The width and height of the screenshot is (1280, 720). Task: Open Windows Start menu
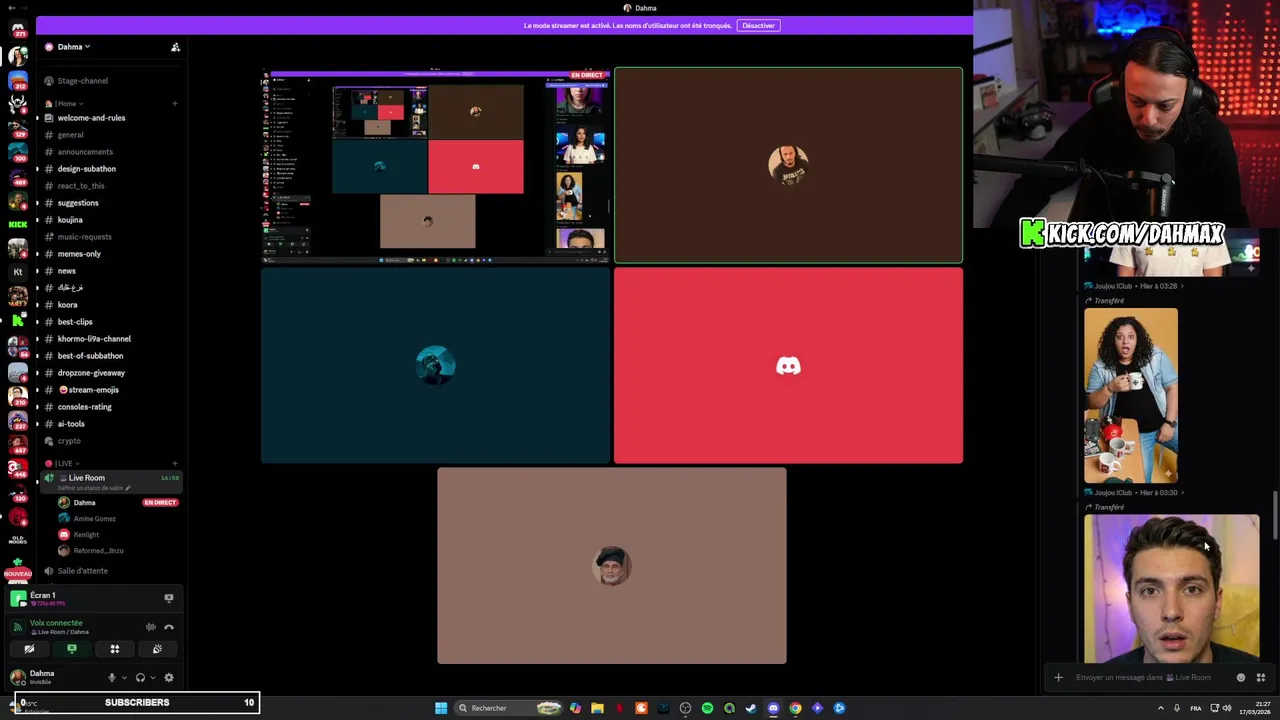point(441,708)
